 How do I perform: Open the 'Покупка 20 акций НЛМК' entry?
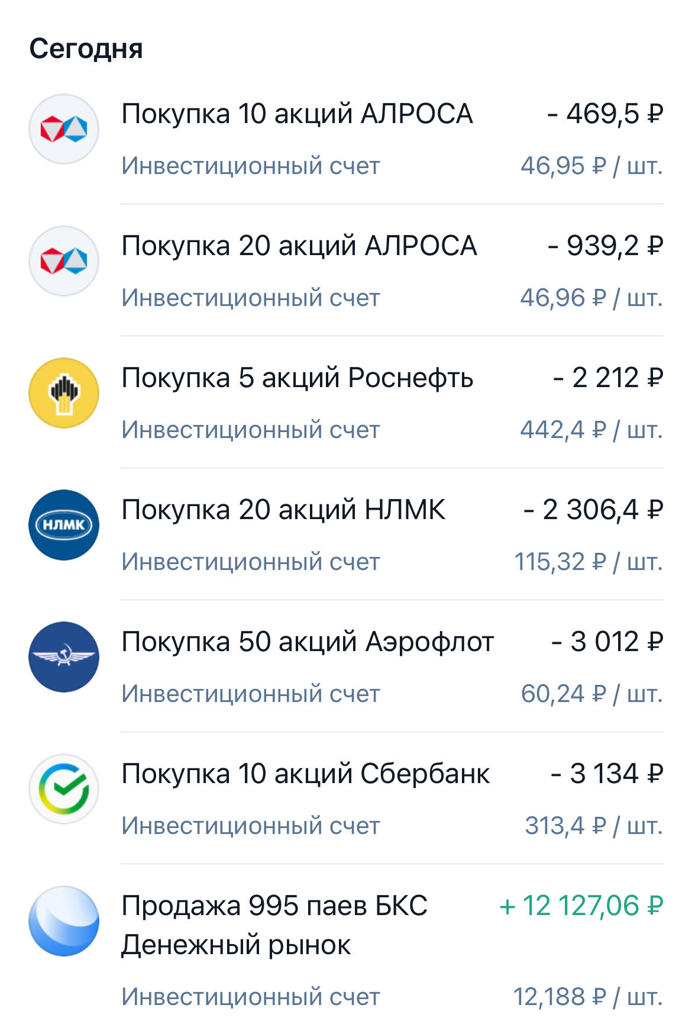283,510
